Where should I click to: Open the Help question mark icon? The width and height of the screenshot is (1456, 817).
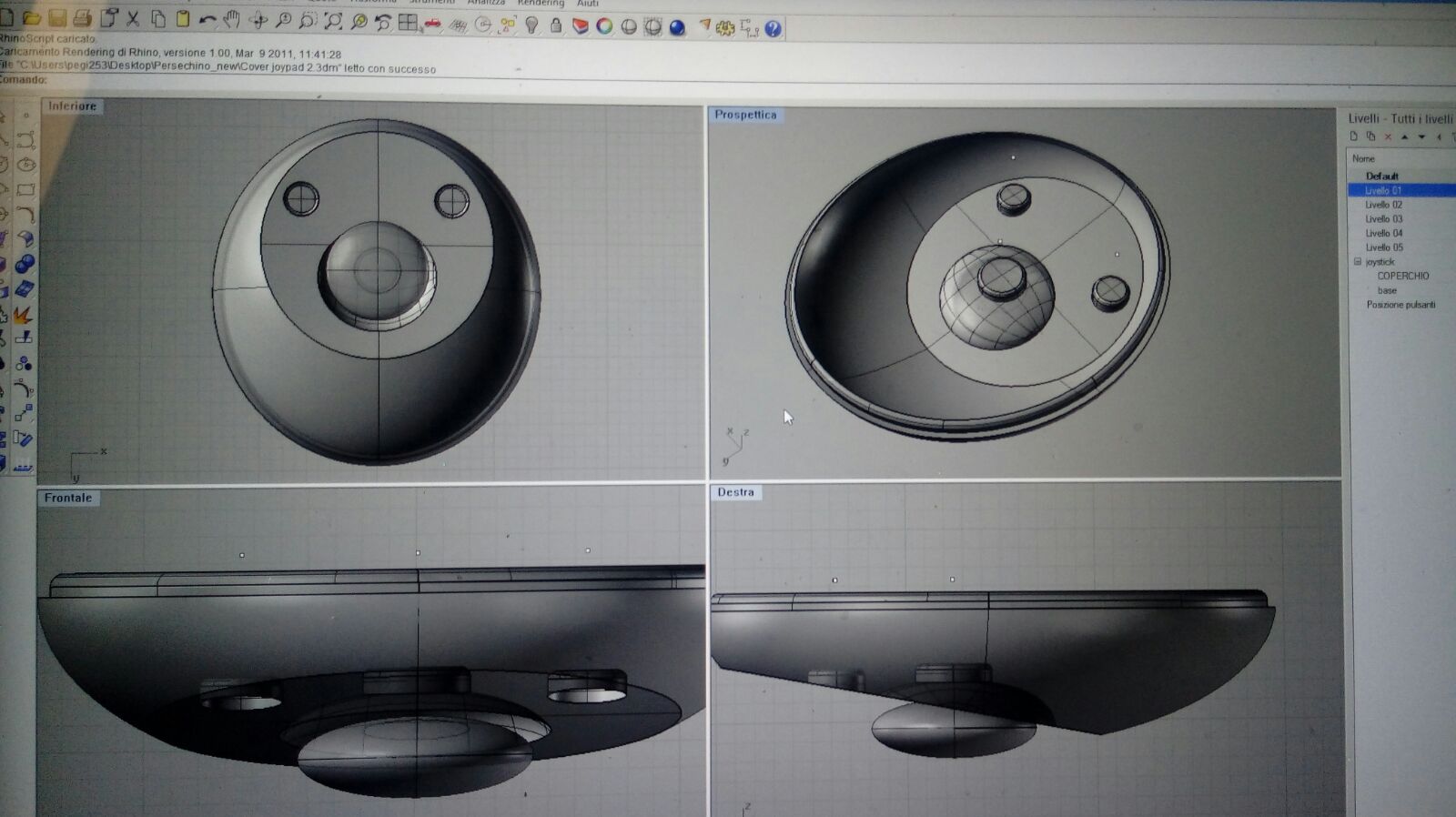click(773, 29)
